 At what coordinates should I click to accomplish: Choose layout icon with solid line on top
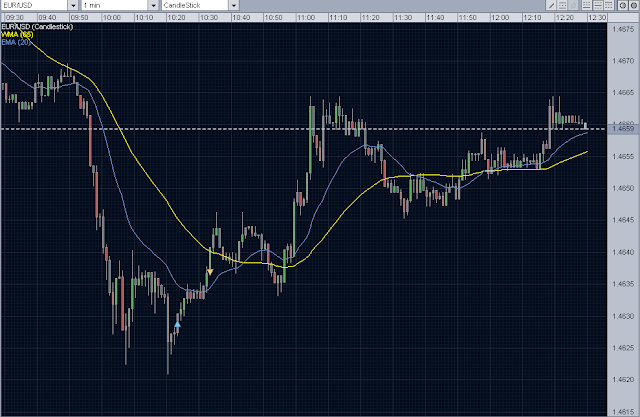coord(609,5)
